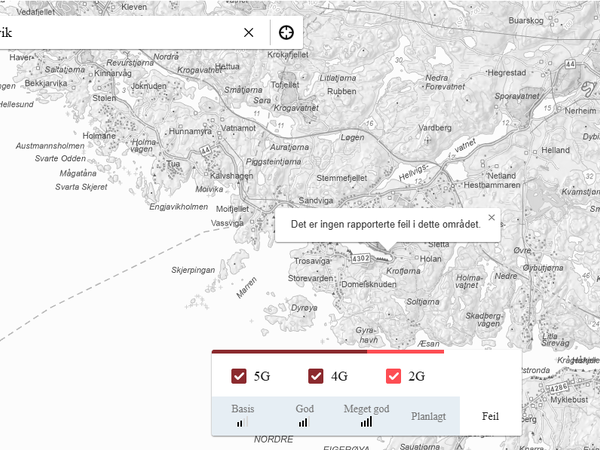Image resolution: width=600 pixels, height=450 pixels.
Task: Click the Basis coverage level label
Action: point(243,408)
